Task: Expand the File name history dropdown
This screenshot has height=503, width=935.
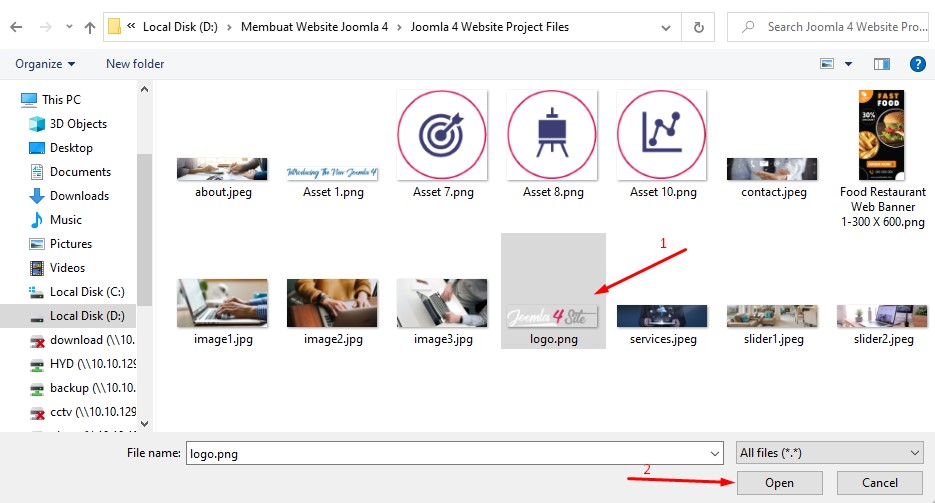Action: 714,454
